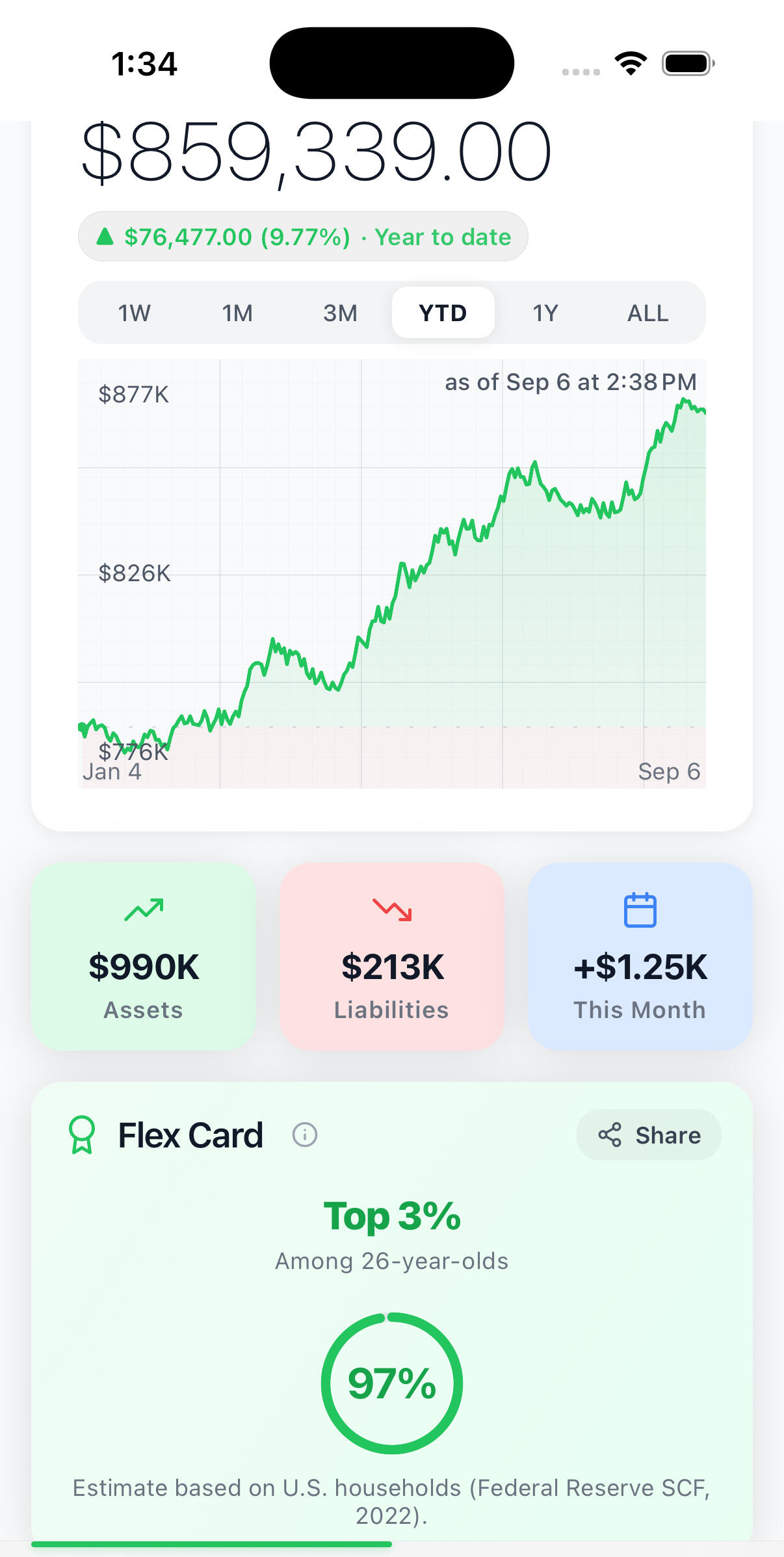This screenshot has height=1557, width=784.
Task: Switch chart range to 1W
Action: [135, 313]
